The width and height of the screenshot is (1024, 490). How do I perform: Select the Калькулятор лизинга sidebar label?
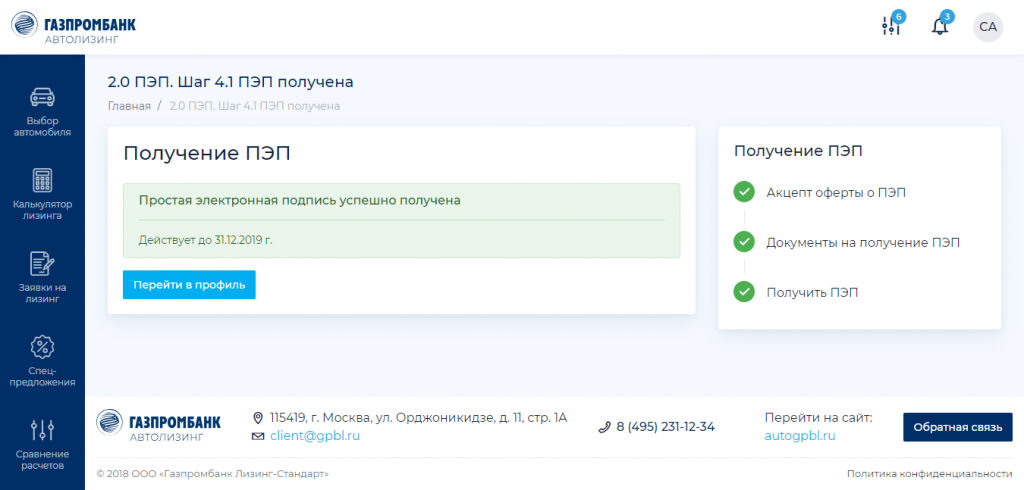[x=42, y=210]
